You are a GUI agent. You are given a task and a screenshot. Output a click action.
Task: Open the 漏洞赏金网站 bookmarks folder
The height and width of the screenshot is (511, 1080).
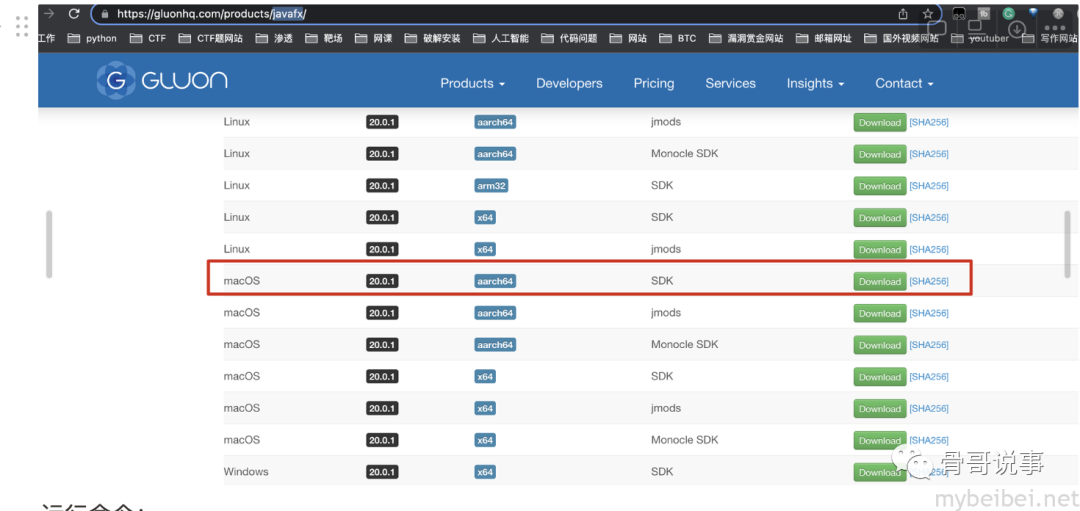pos(746,39)
